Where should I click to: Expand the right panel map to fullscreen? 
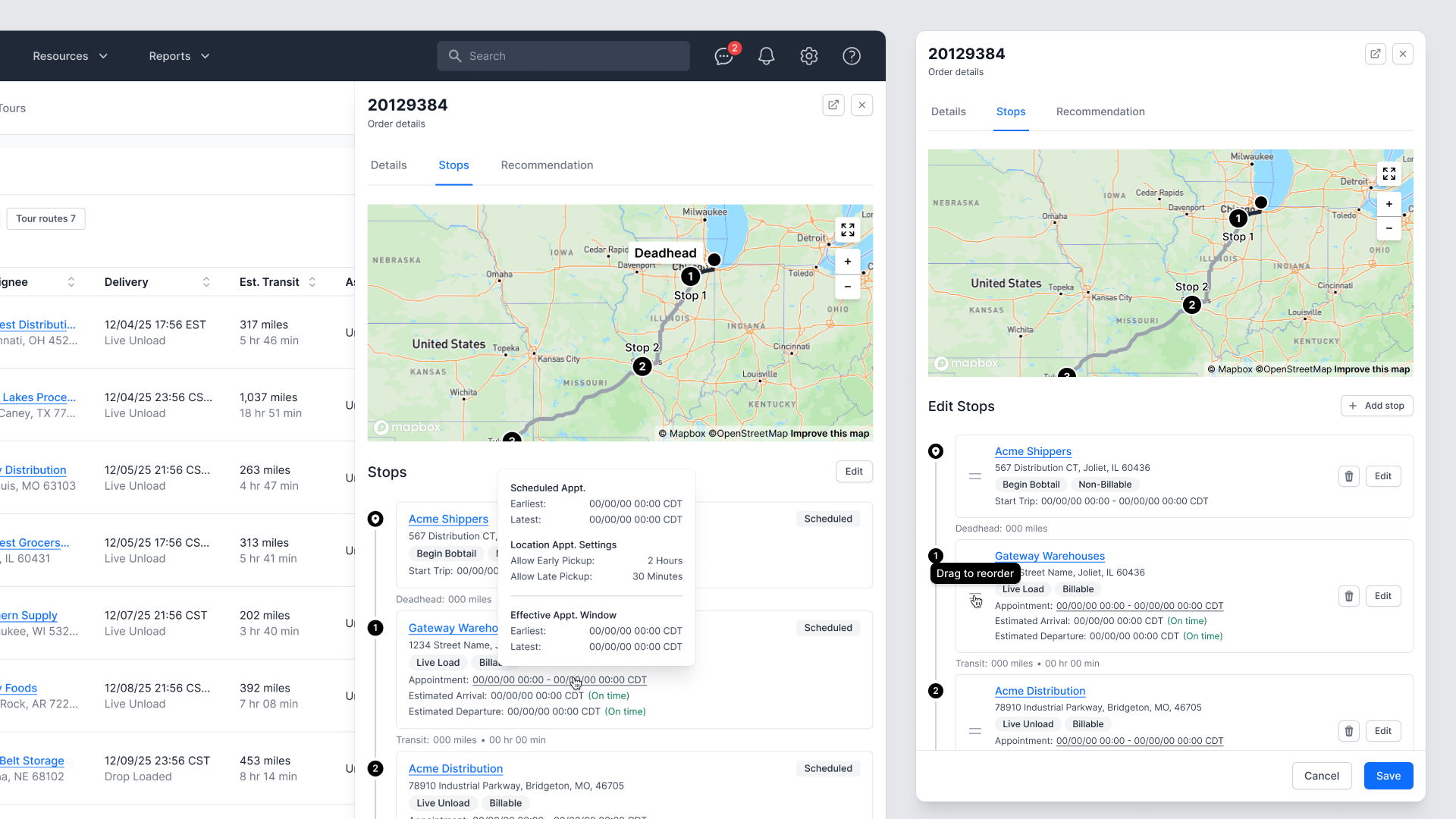coord(1389,174)
